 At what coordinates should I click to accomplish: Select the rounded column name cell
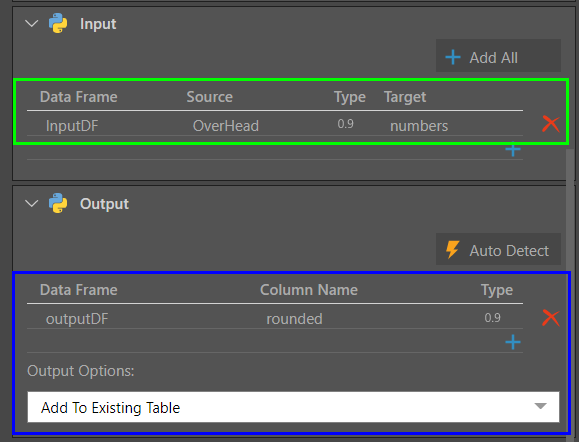(294, 319)
